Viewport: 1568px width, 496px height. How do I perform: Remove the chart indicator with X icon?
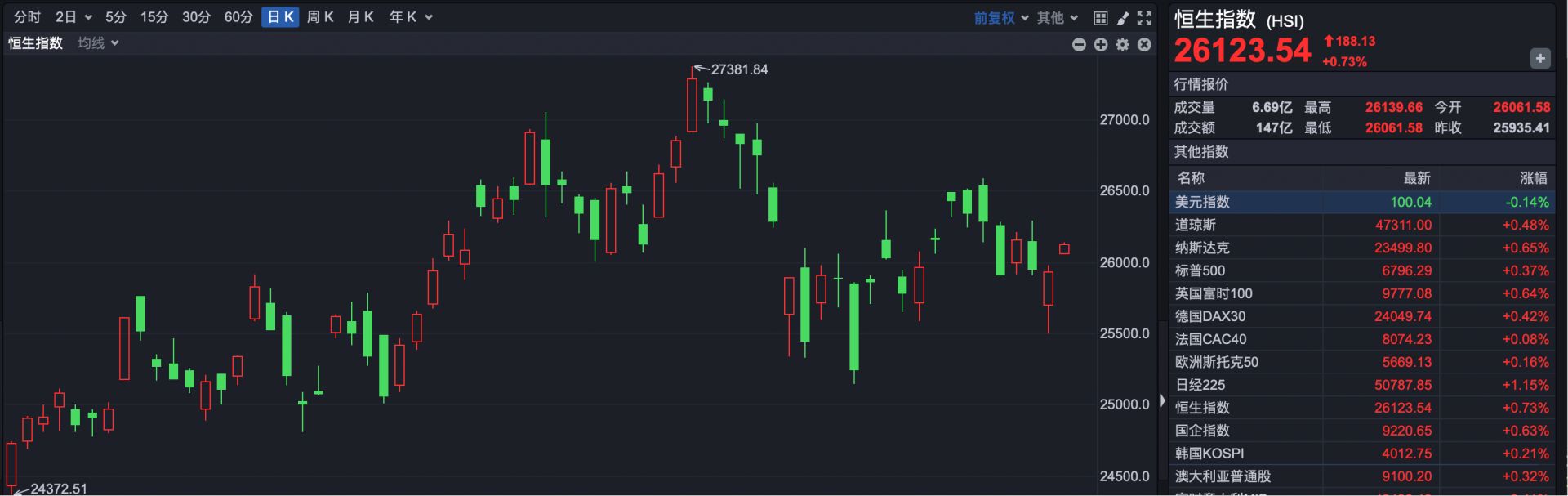(1144, 45)
